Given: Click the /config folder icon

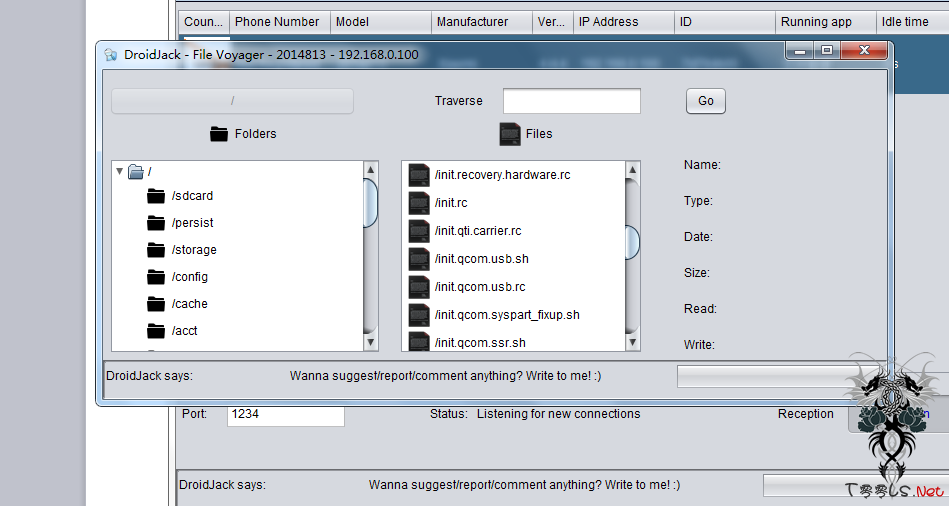Looking at the screenshot, I should pos(156,277).
